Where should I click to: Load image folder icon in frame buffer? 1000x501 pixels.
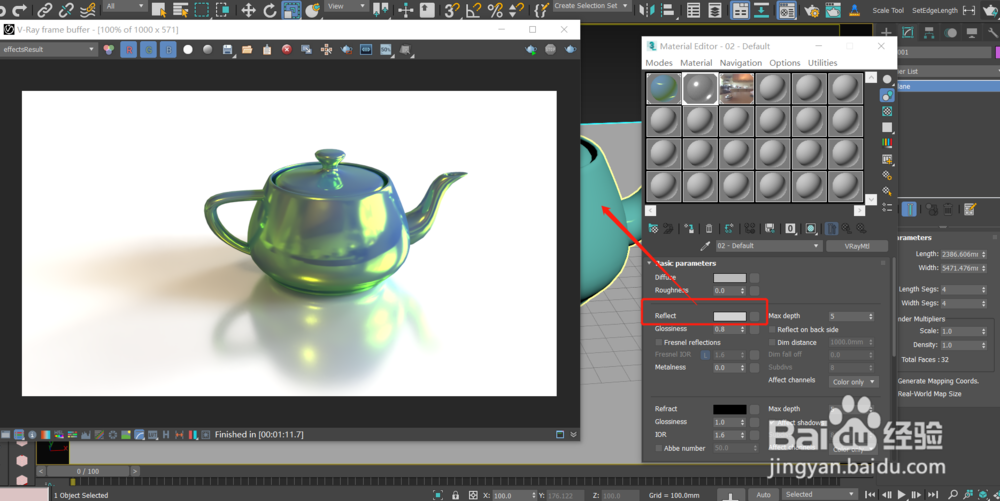pyautogui.click(x=247, y=50)
